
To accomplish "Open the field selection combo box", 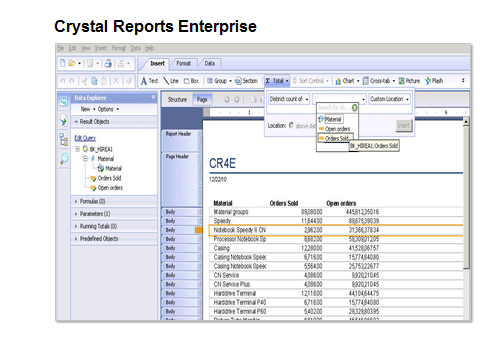I will pos(339,99).
